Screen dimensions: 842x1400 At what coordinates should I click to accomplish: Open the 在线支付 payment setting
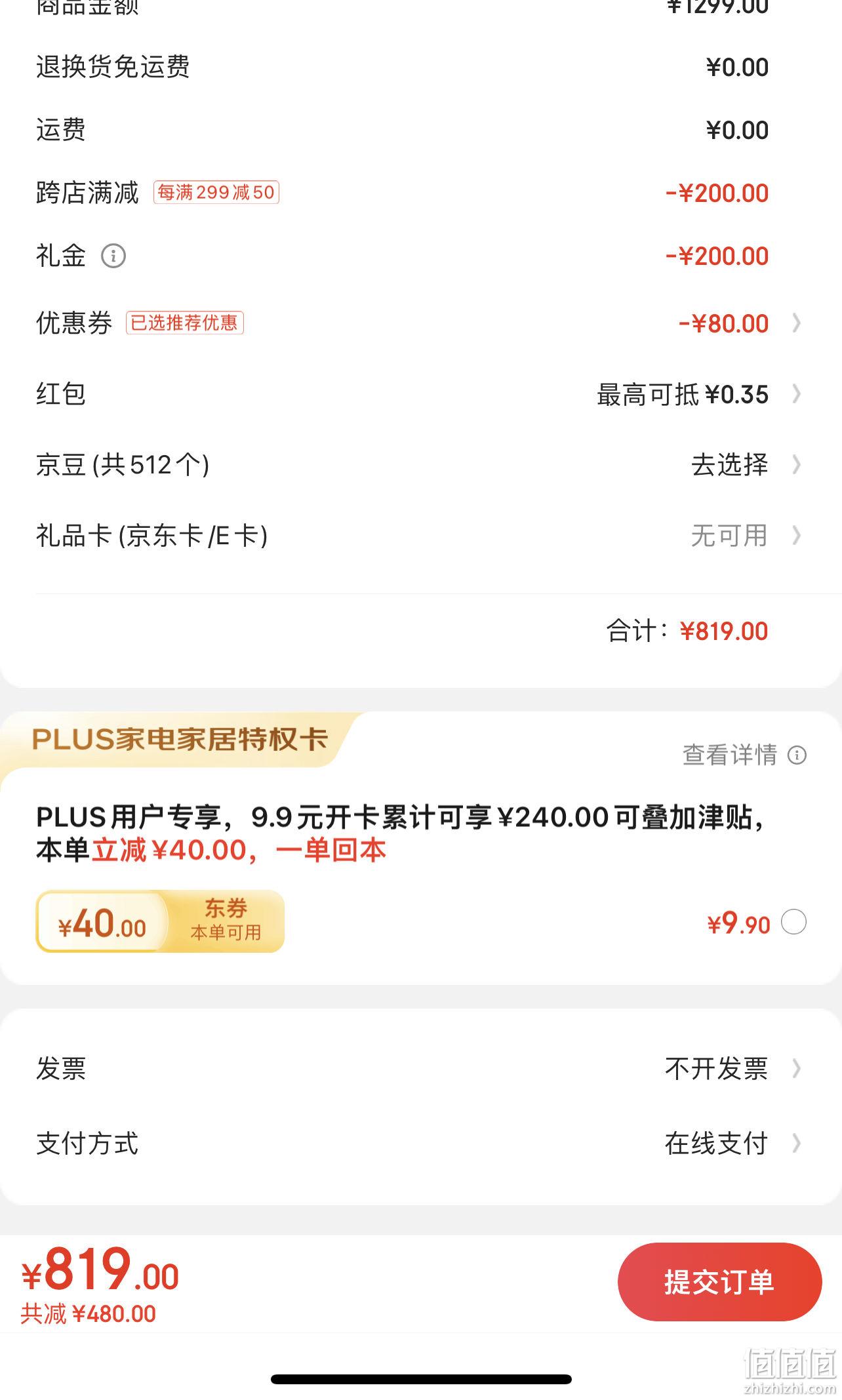click(716, 1143)
